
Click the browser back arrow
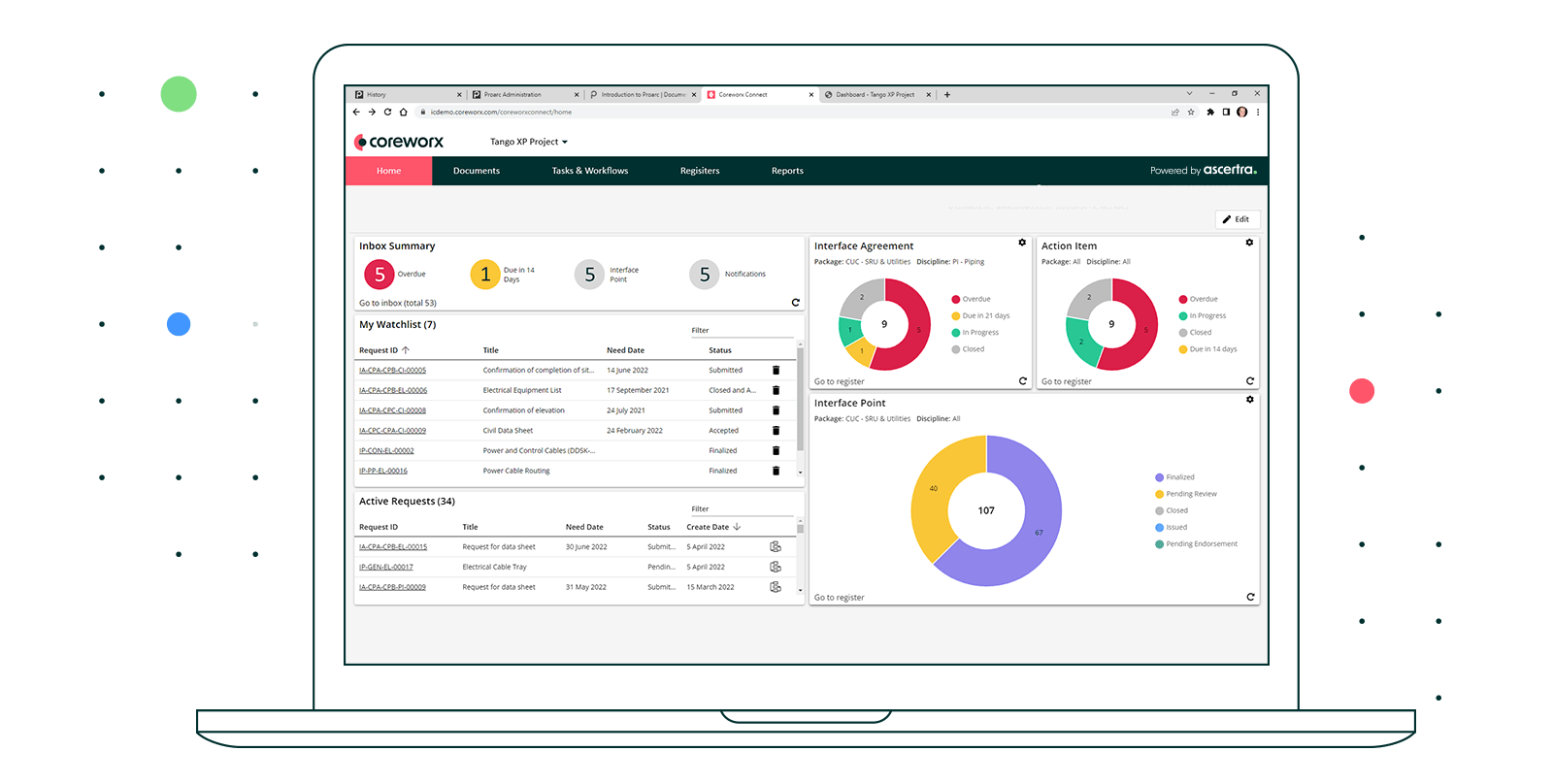pyautogui.click(x=356, y=112)
